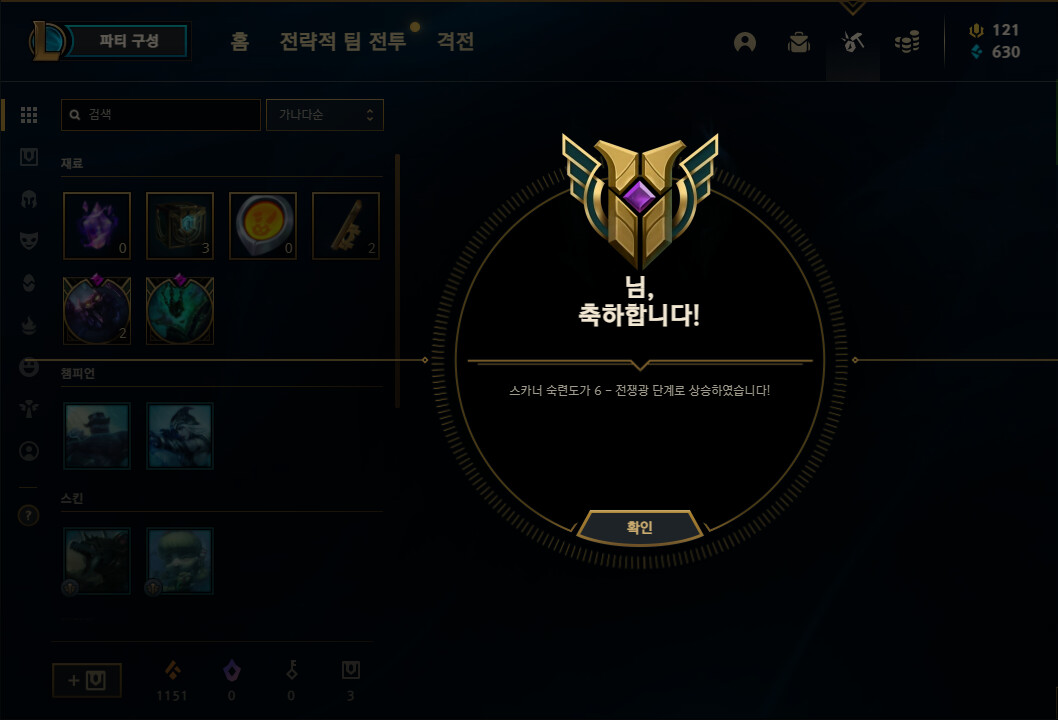1058x720 pixels.
Task: Open the 전략적 팀 전투 tab
Action: pos(343,41)
